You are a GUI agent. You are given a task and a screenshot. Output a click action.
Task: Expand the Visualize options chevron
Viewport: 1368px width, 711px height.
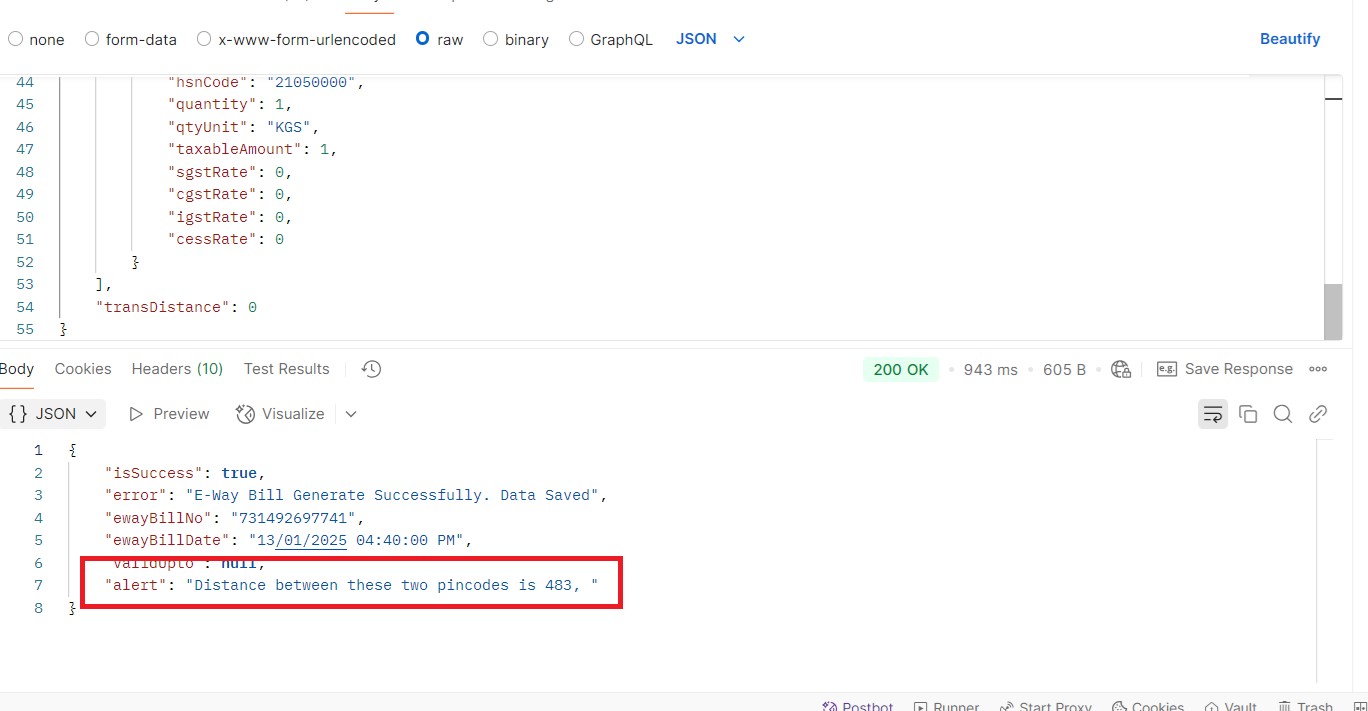[x=351, y=414]
